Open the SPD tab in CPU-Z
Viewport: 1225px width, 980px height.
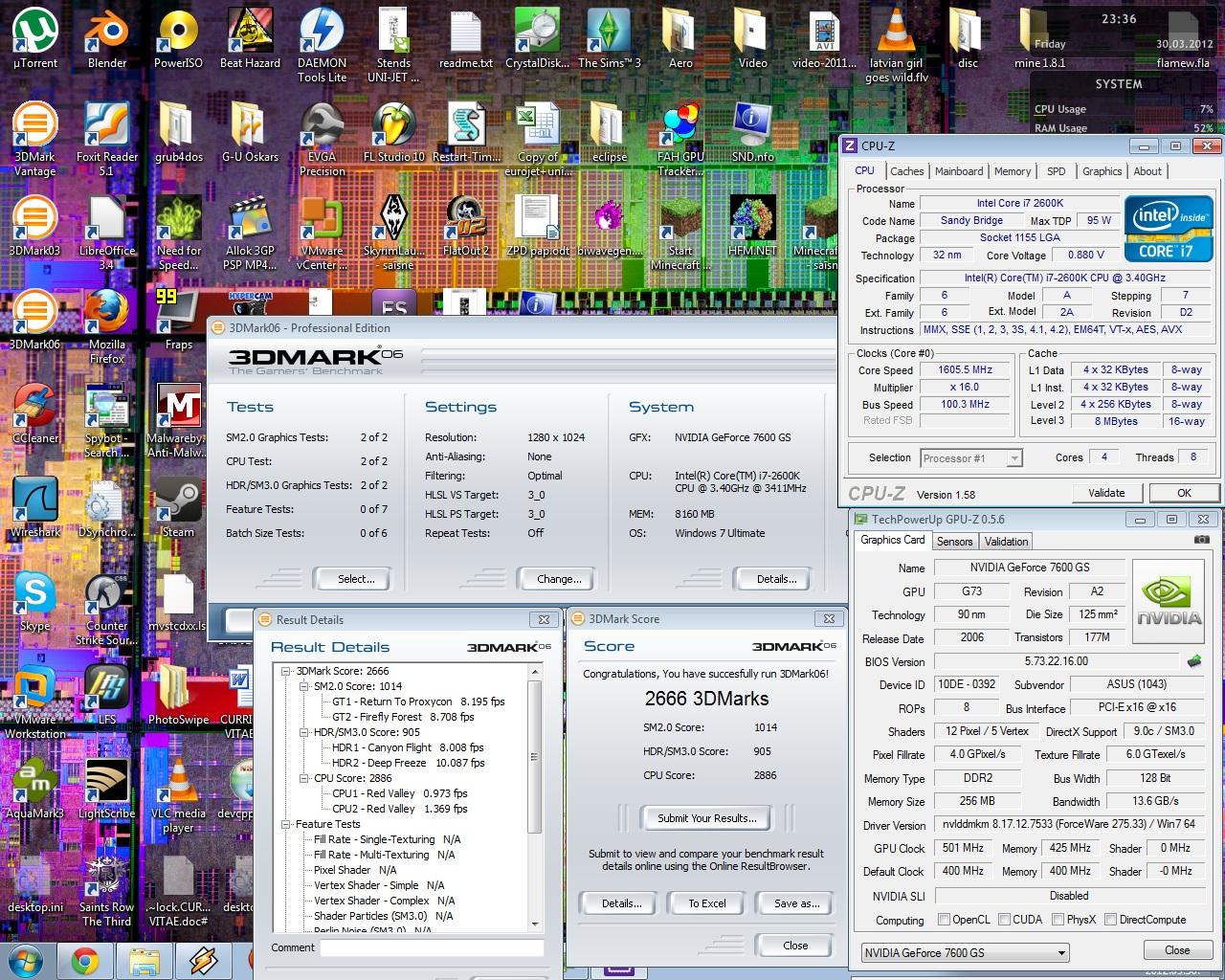[x=1057, y=171]
